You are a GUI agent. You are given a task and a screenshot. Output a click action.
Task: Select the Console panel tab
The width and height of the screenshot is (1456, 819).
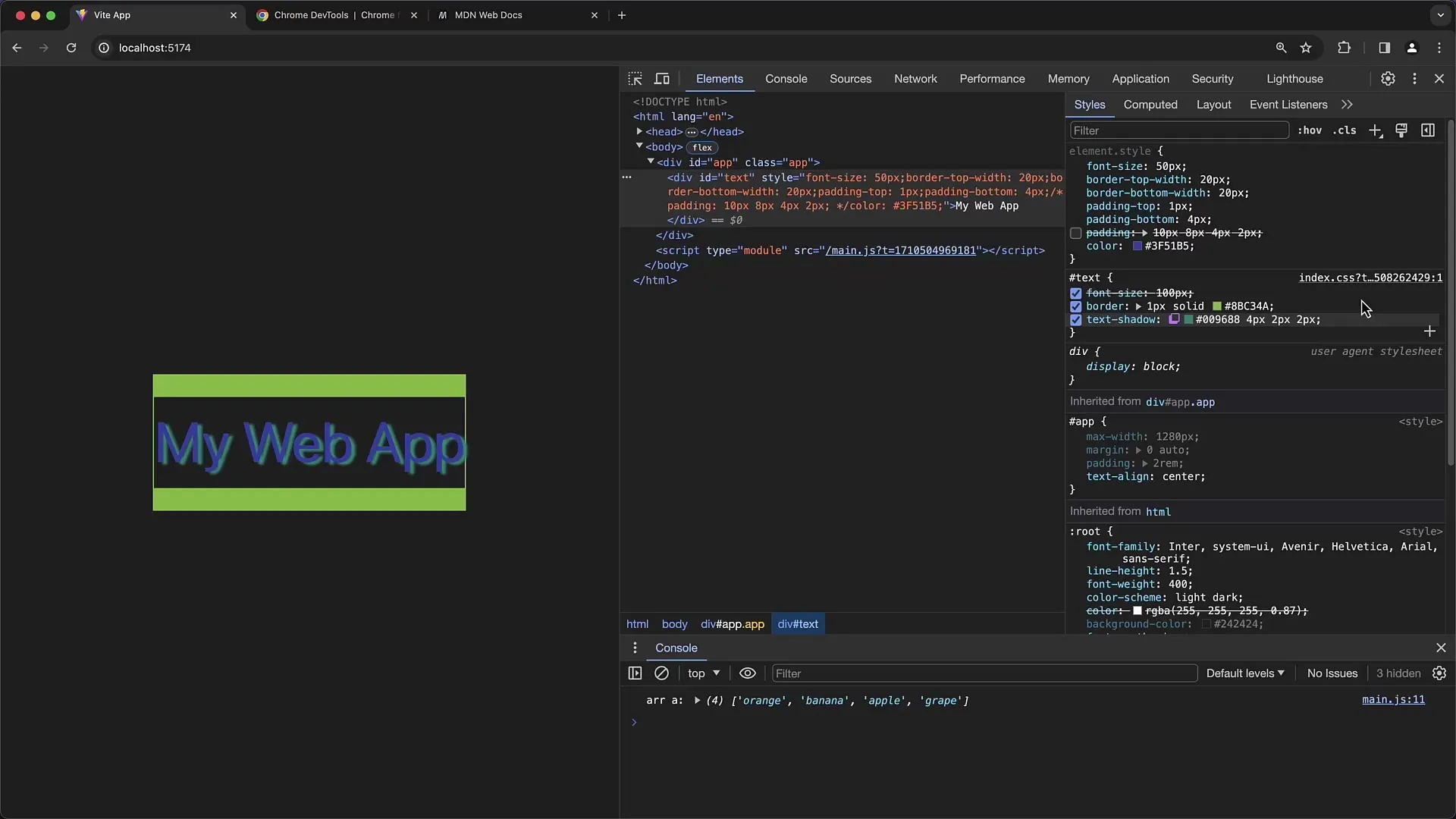tap(786, 78)
